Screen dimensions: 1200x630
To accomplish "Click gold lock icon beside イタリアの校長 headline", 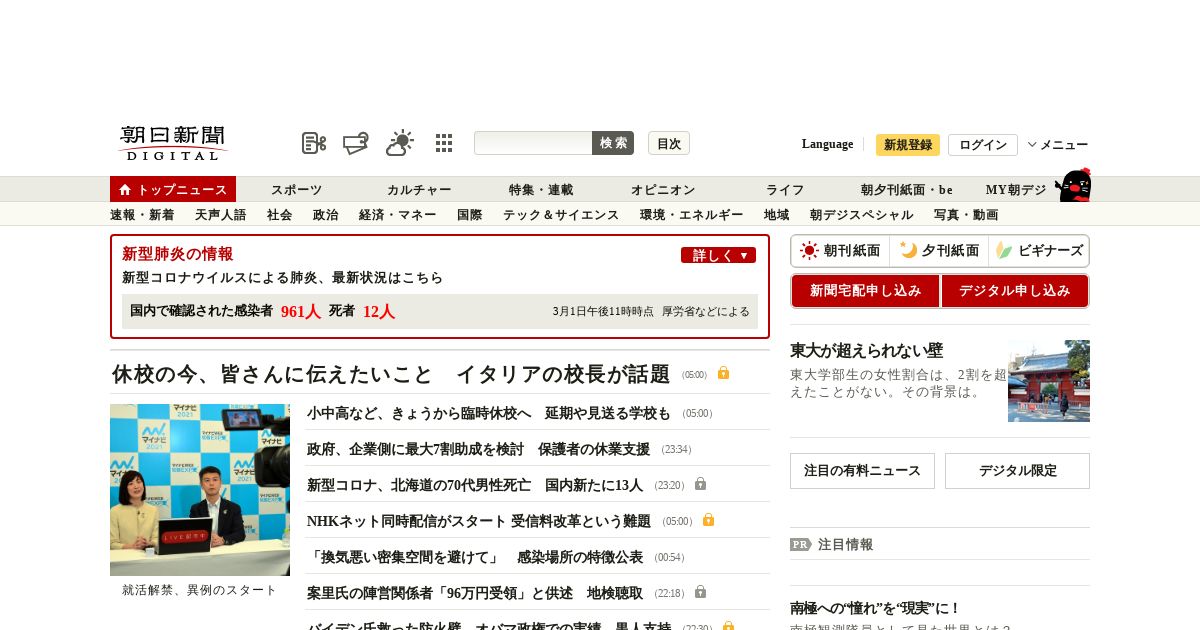I will [723, 373].
